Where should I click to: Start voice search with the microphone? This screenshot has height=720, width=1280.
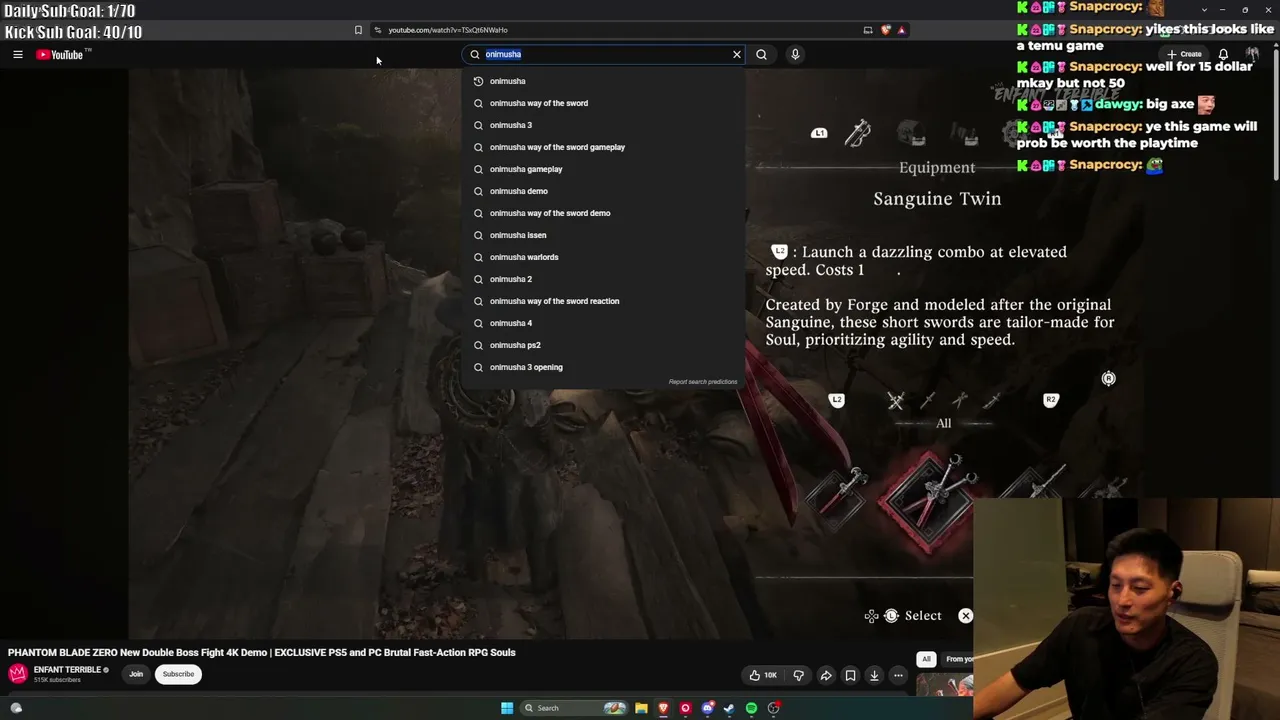tap(795, 54)
